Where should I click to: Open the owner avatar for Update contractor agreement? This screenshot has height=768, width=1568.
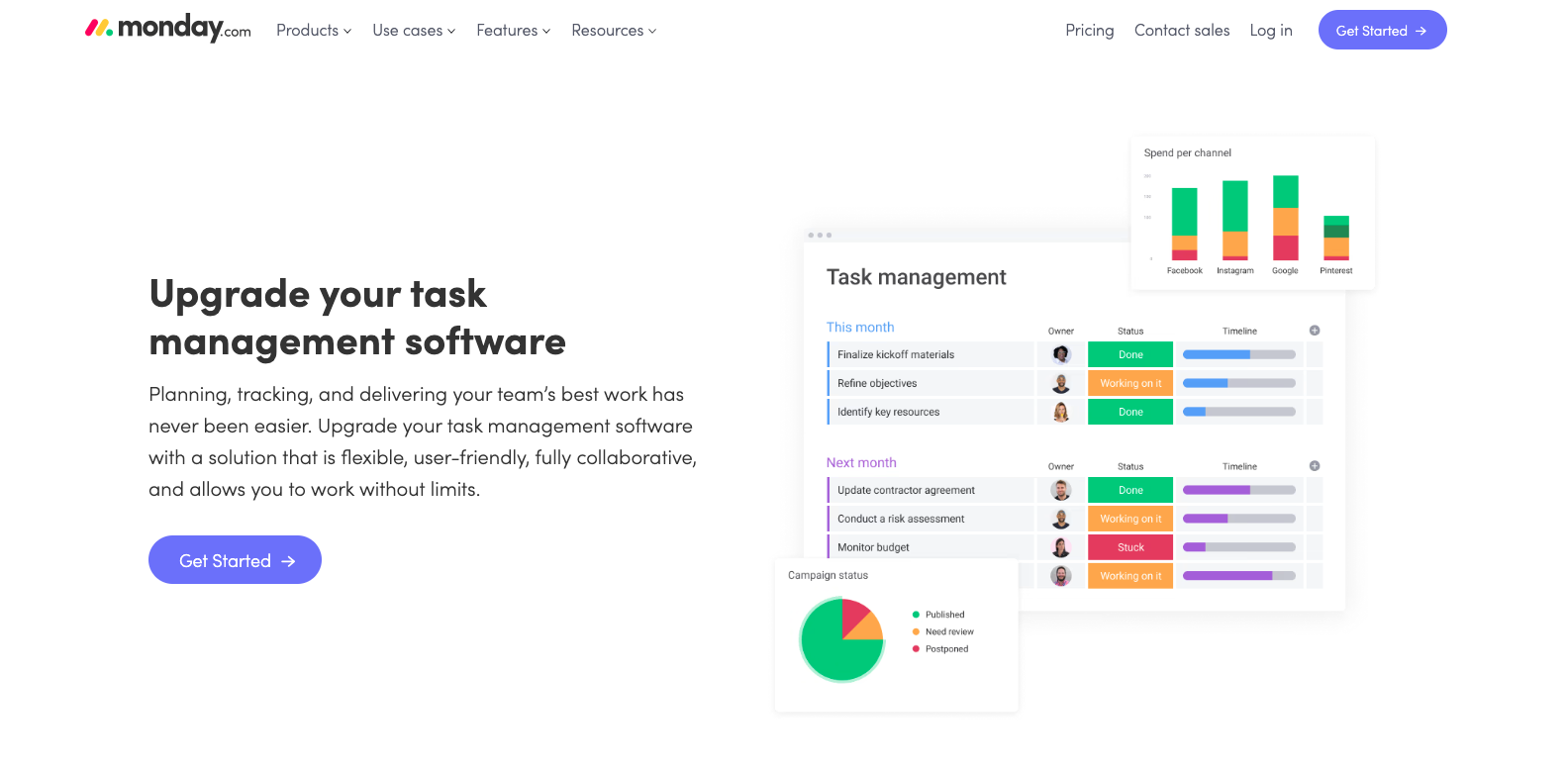[1061, 490]
